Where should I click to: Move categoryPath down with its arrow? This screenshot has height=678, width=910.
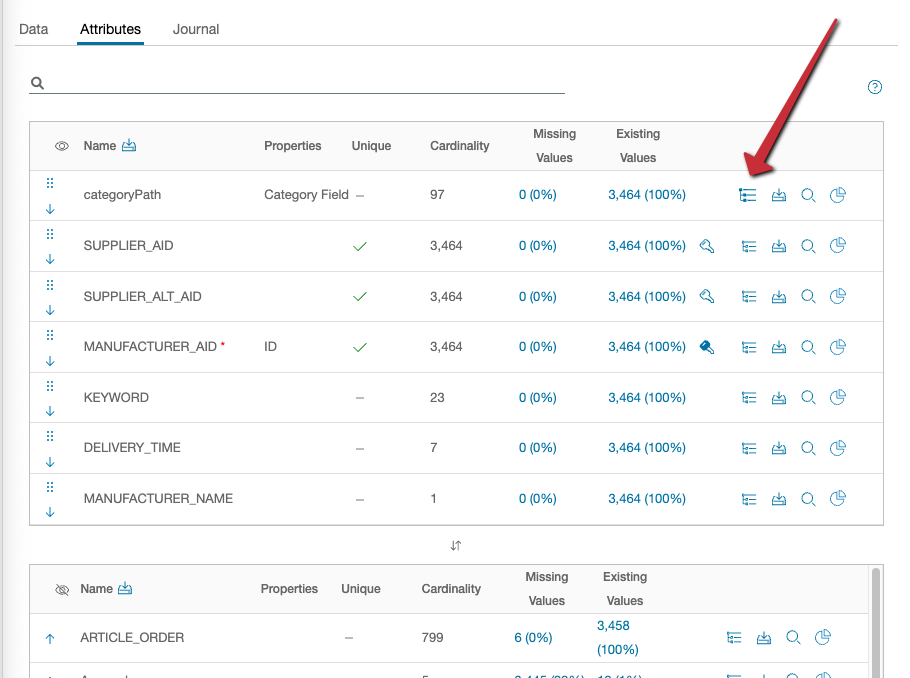point(50,208)
